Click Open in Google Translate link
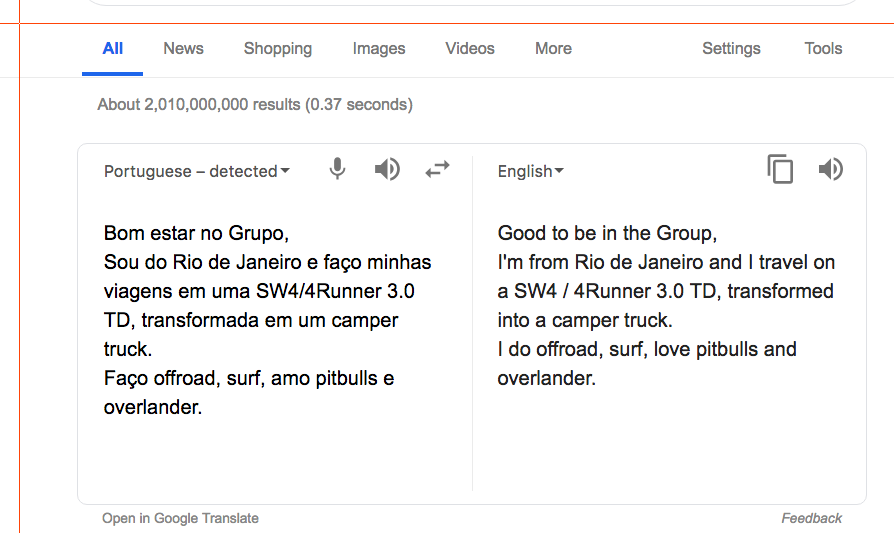The width and height of the screenshot is (894, 533). (x=180, y=518)
